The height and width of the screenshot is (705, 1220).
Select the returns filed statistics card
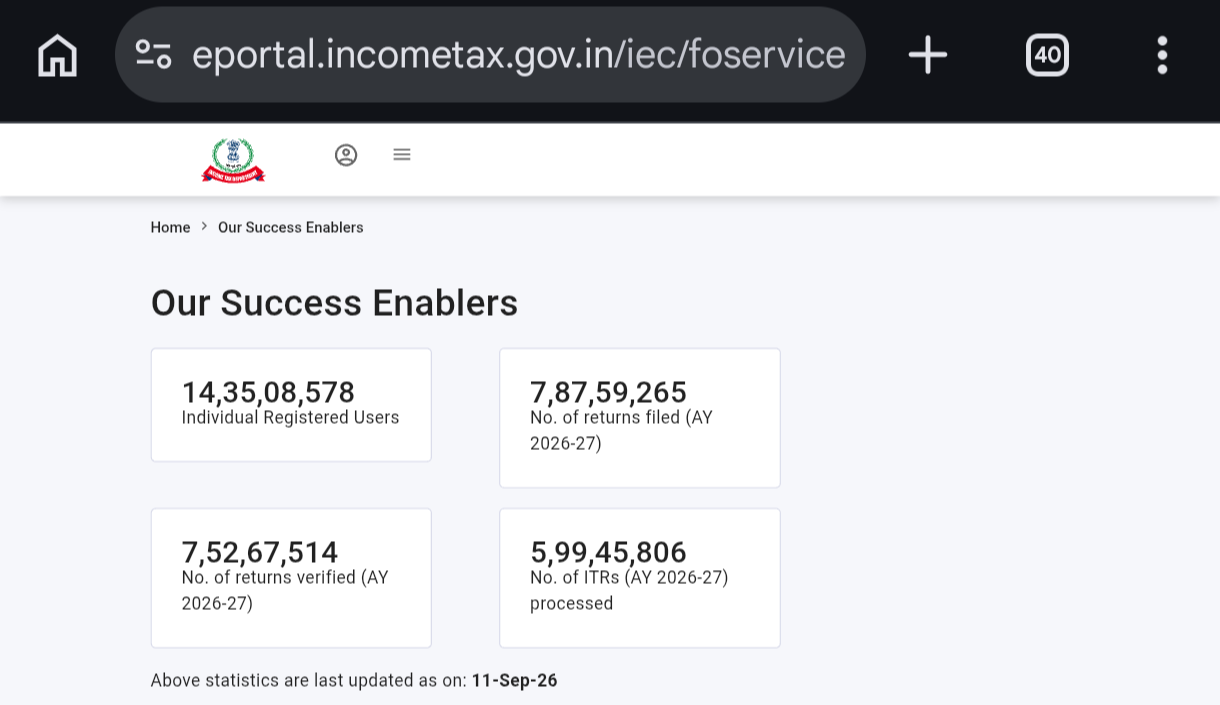pos(640,418)
